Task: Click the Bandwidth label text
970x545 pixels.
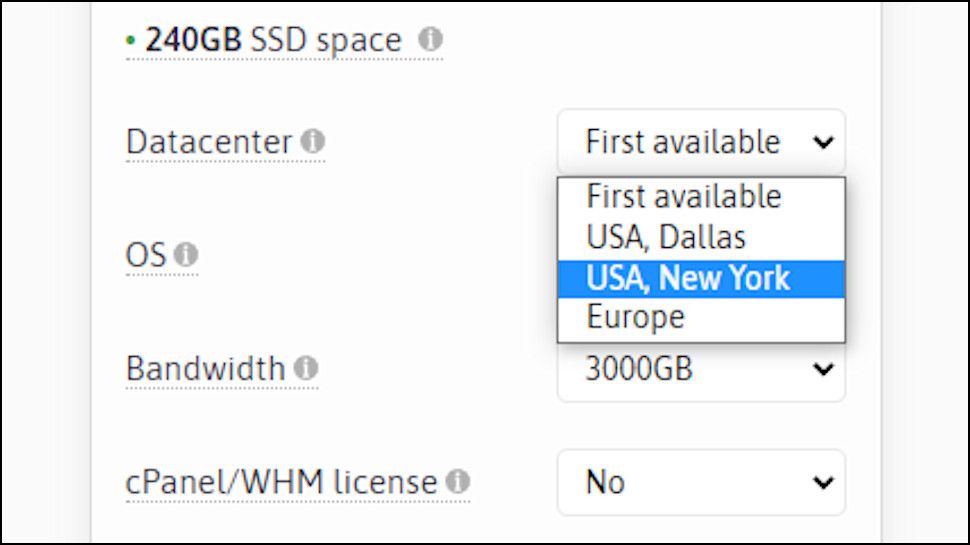Action: point(205,368)
